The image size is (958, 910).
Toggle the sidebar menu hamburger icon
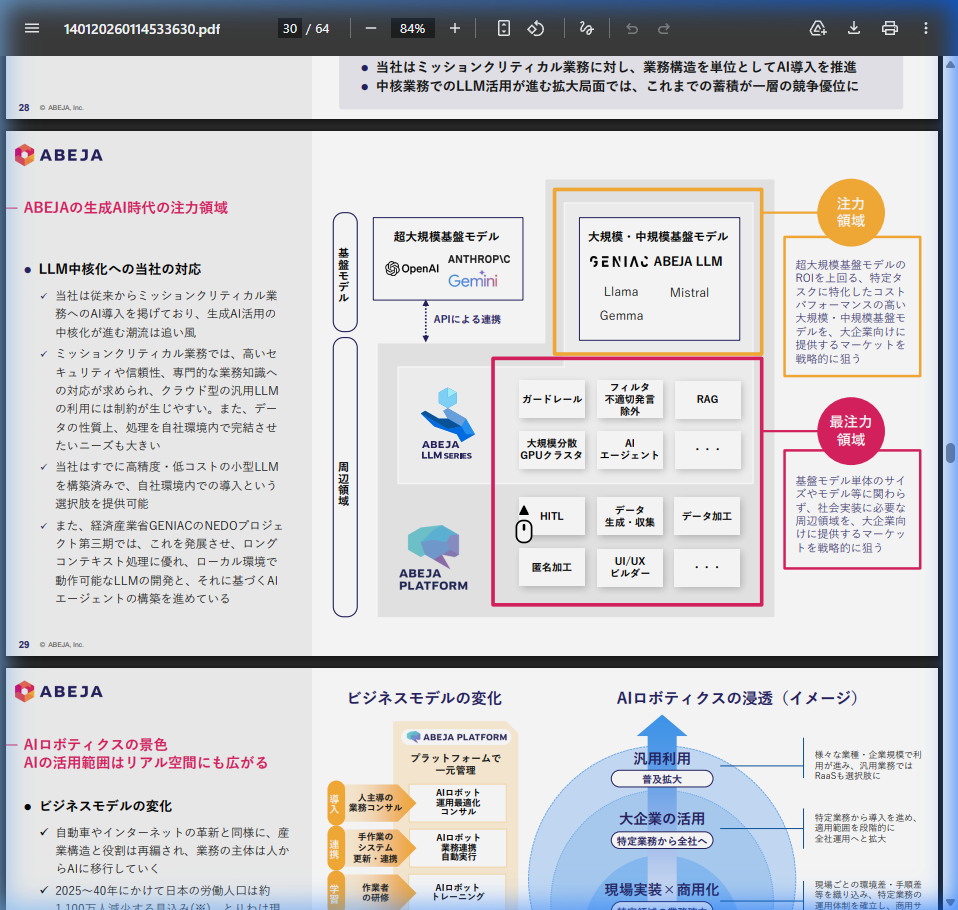(32, 28)
